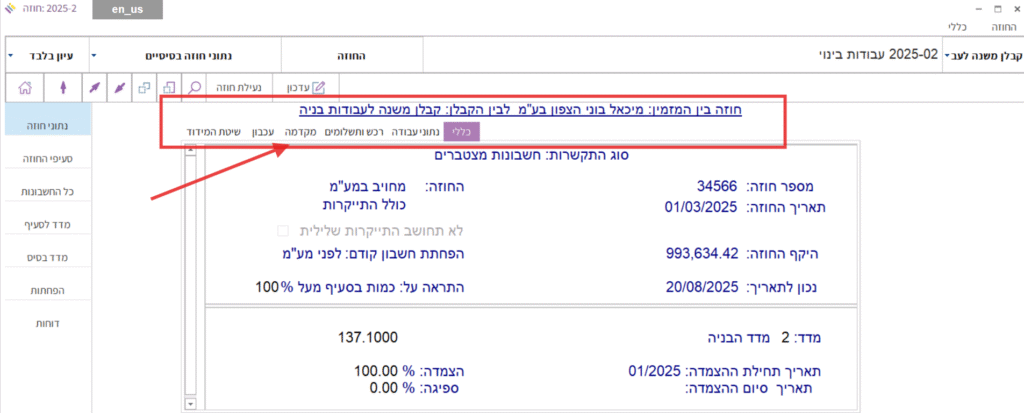Open סעיפי החוזה in the side panel

tap(46, 158)
